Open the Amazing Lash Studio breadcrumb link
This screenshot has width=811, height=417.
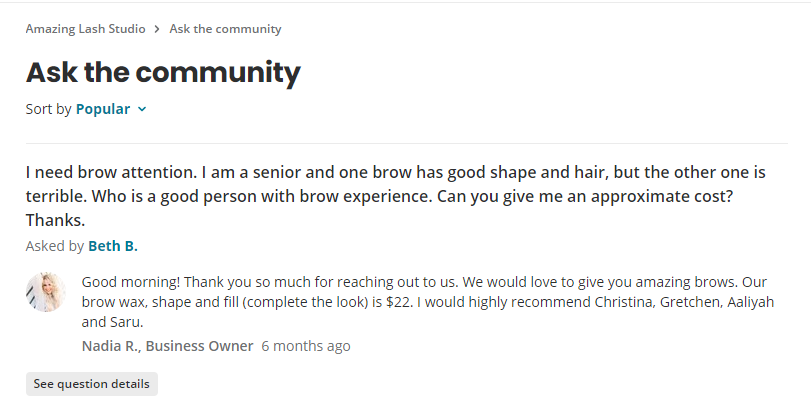(x=85, y=29)
